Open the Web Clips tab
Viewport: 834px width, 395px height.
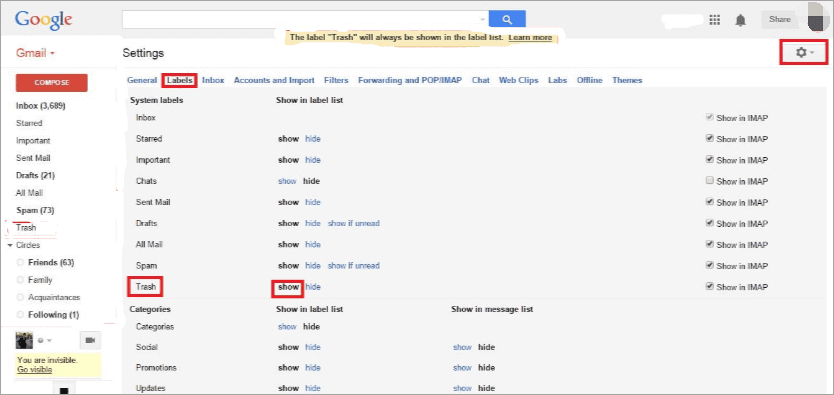[519, 80]
